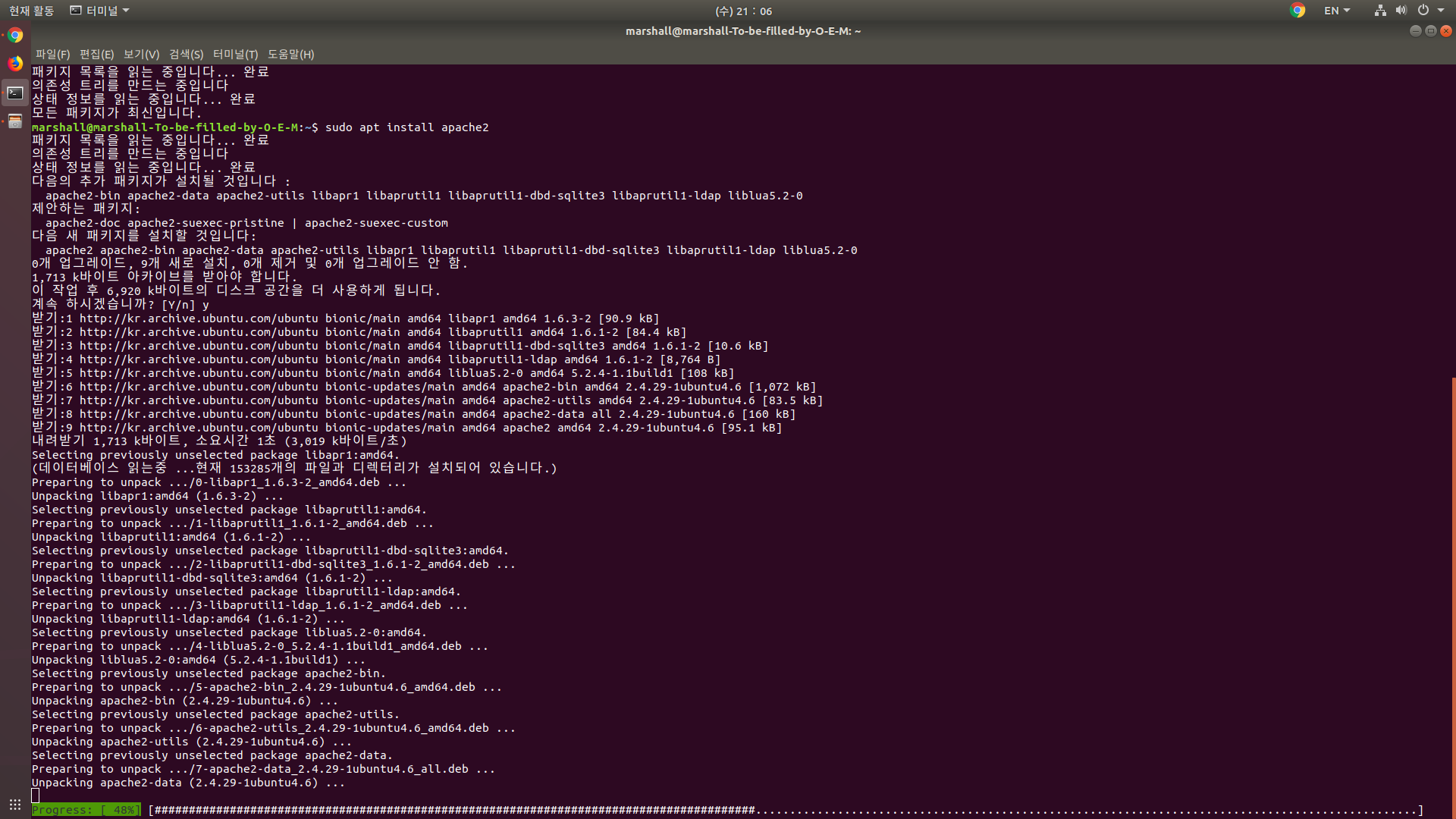The width and height of the screenshot is (1456, 819).
Task: Click the clock showing 21:06
Action: 743,11
